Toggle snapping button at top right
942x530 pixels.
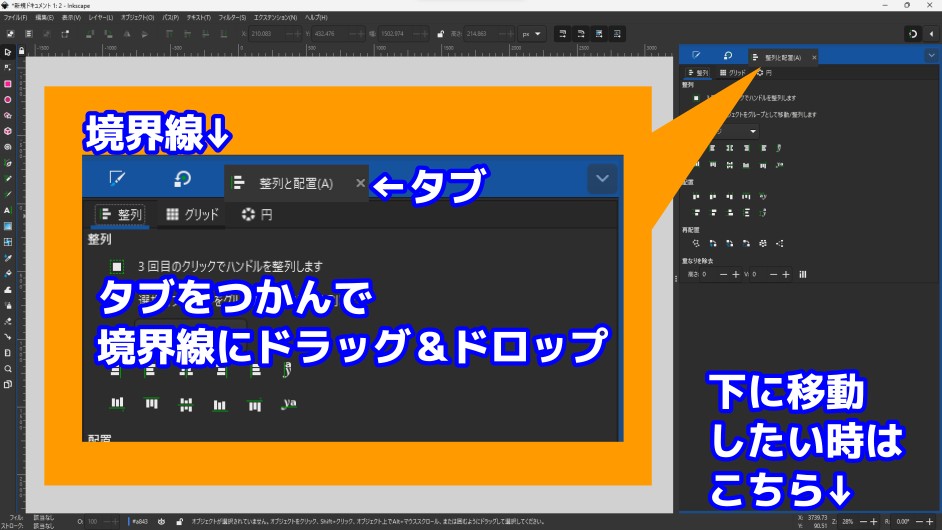coord(913,34)
